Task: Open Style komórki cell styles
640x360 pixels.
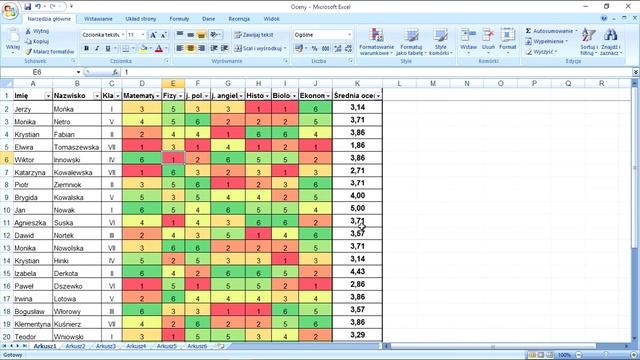Action: tap(440, 41)
